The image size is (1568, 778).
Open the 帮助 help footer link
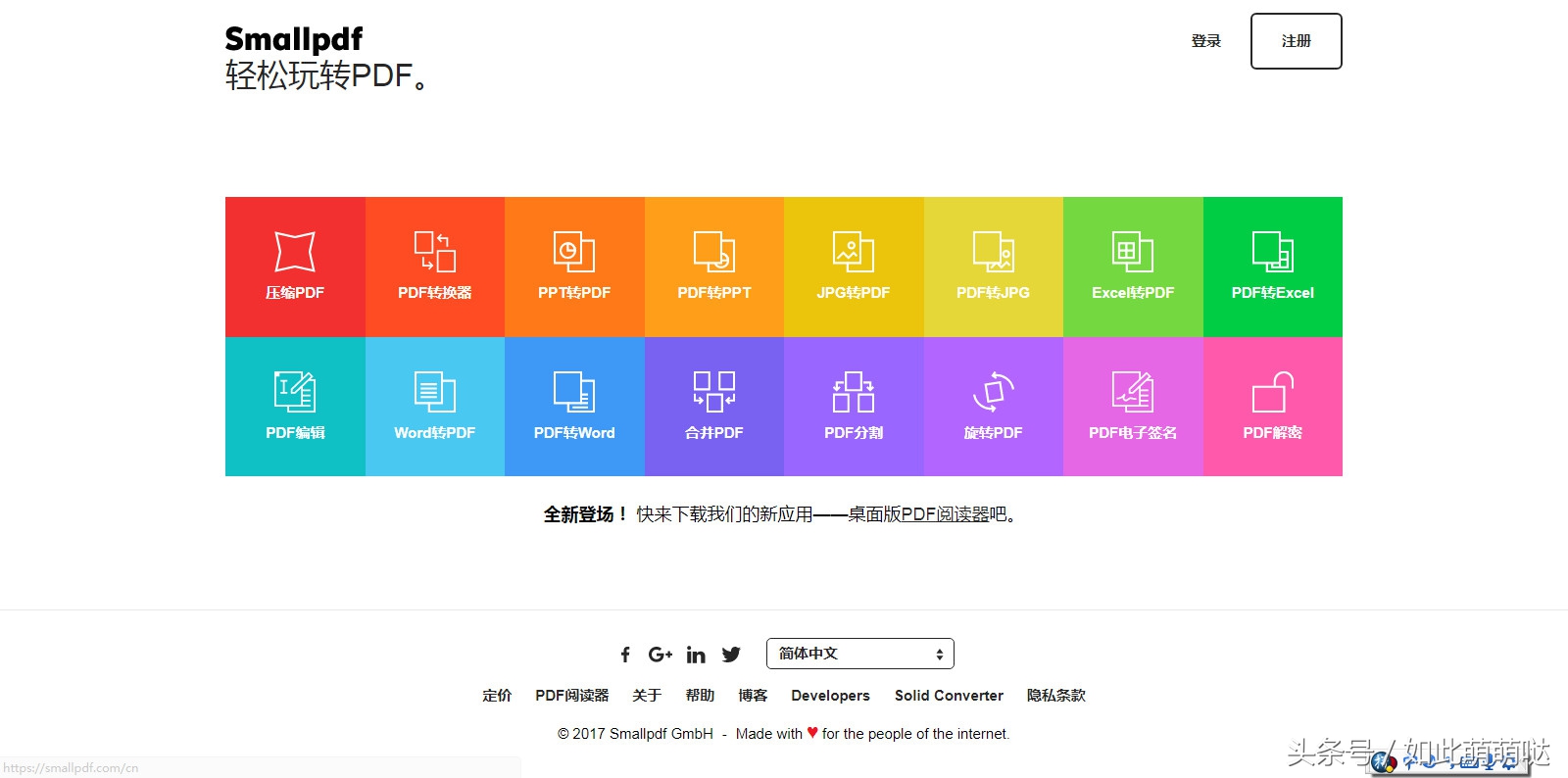[x=700, y=696]
